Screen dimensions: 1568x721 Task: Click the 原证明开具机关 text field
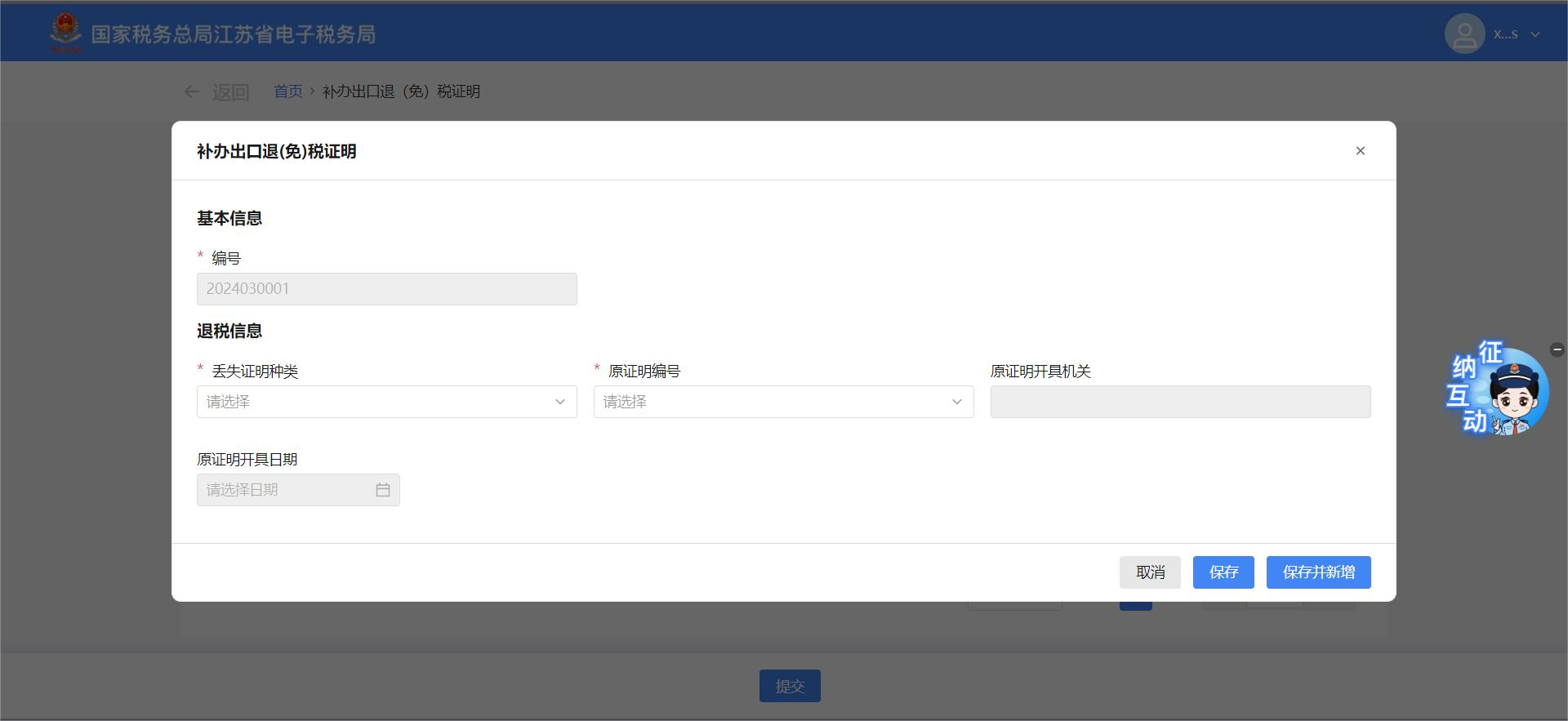(x=1180, y=402)
